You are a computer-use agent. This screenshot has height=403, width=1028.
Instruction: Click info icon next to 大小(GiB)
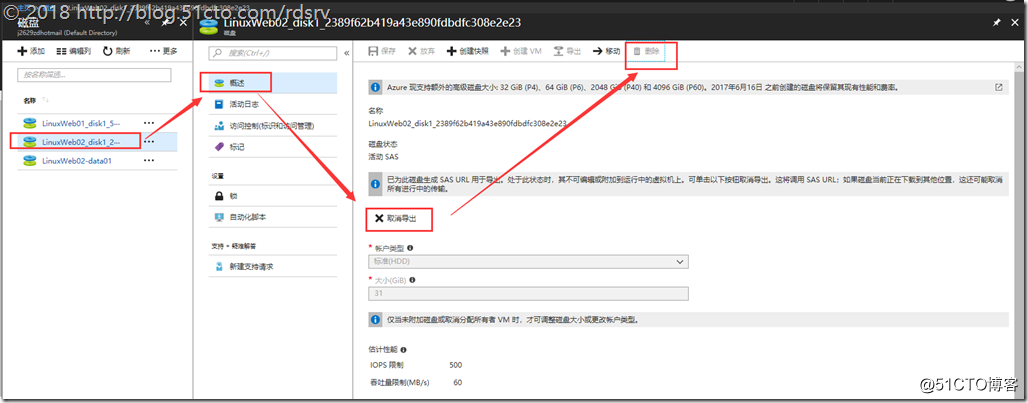pyautogui.click(x=412, y=280)
